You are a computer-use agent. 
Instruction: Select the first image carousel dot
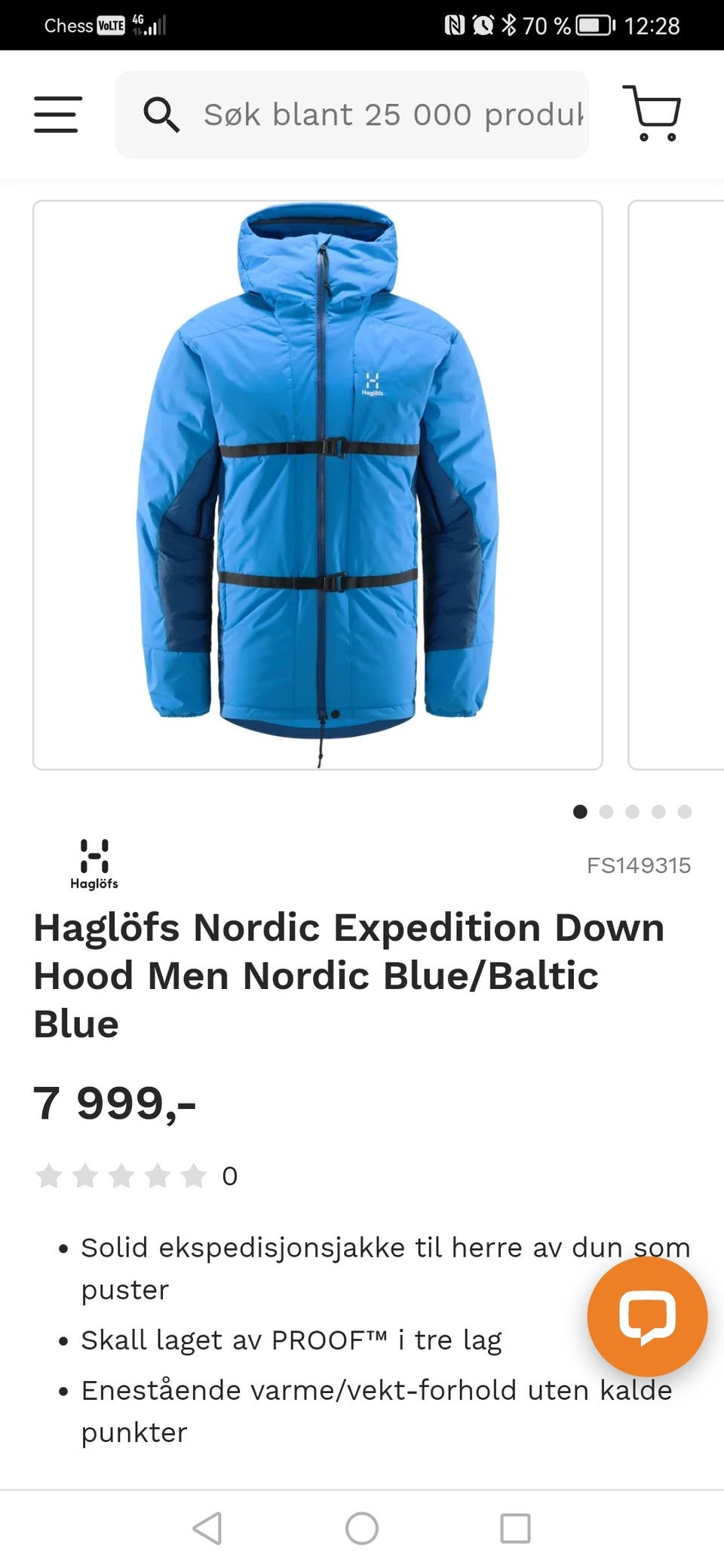tap(580, 811)
